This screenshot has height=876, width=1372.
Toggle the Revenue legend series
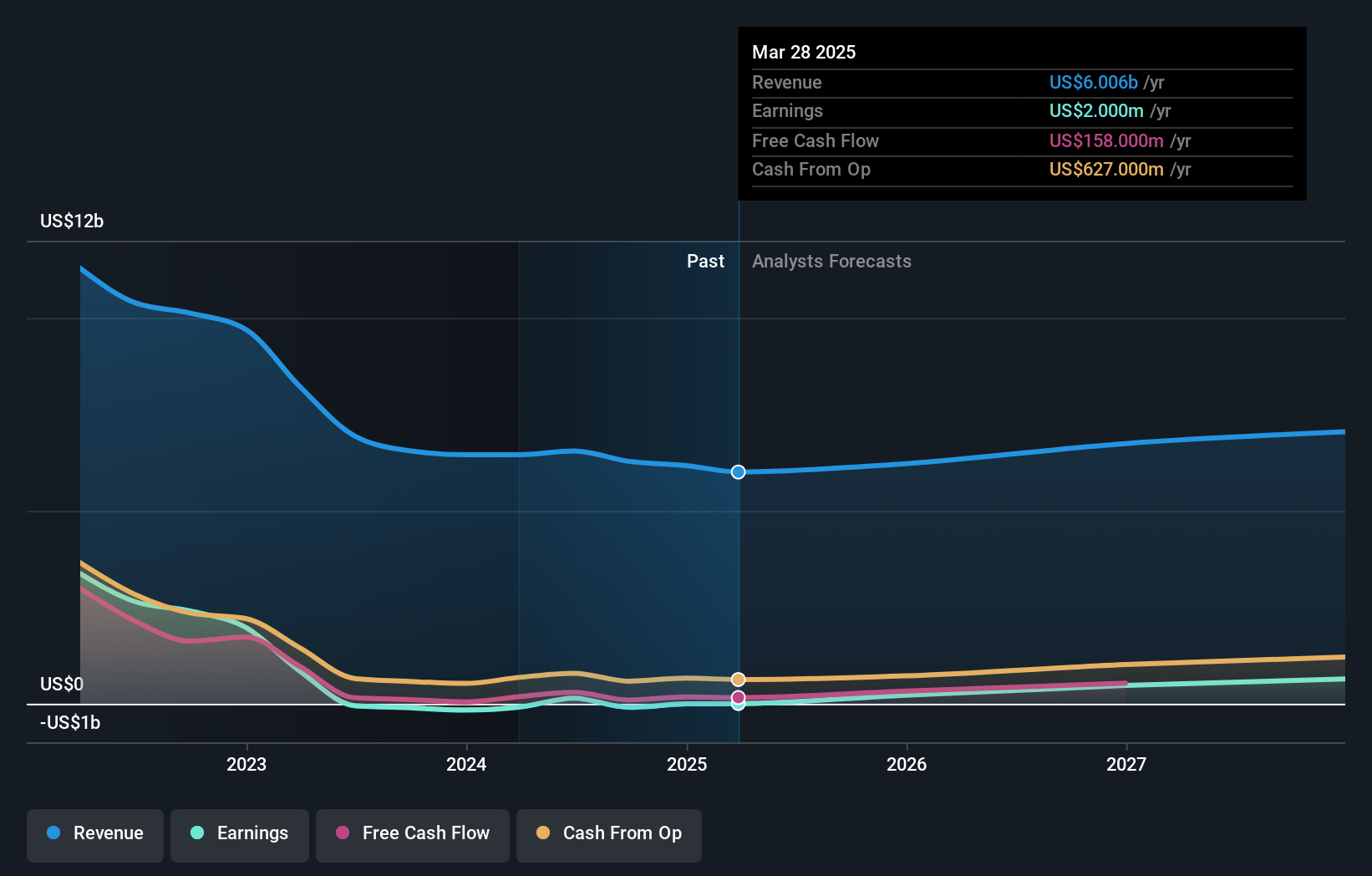[95, 834]
